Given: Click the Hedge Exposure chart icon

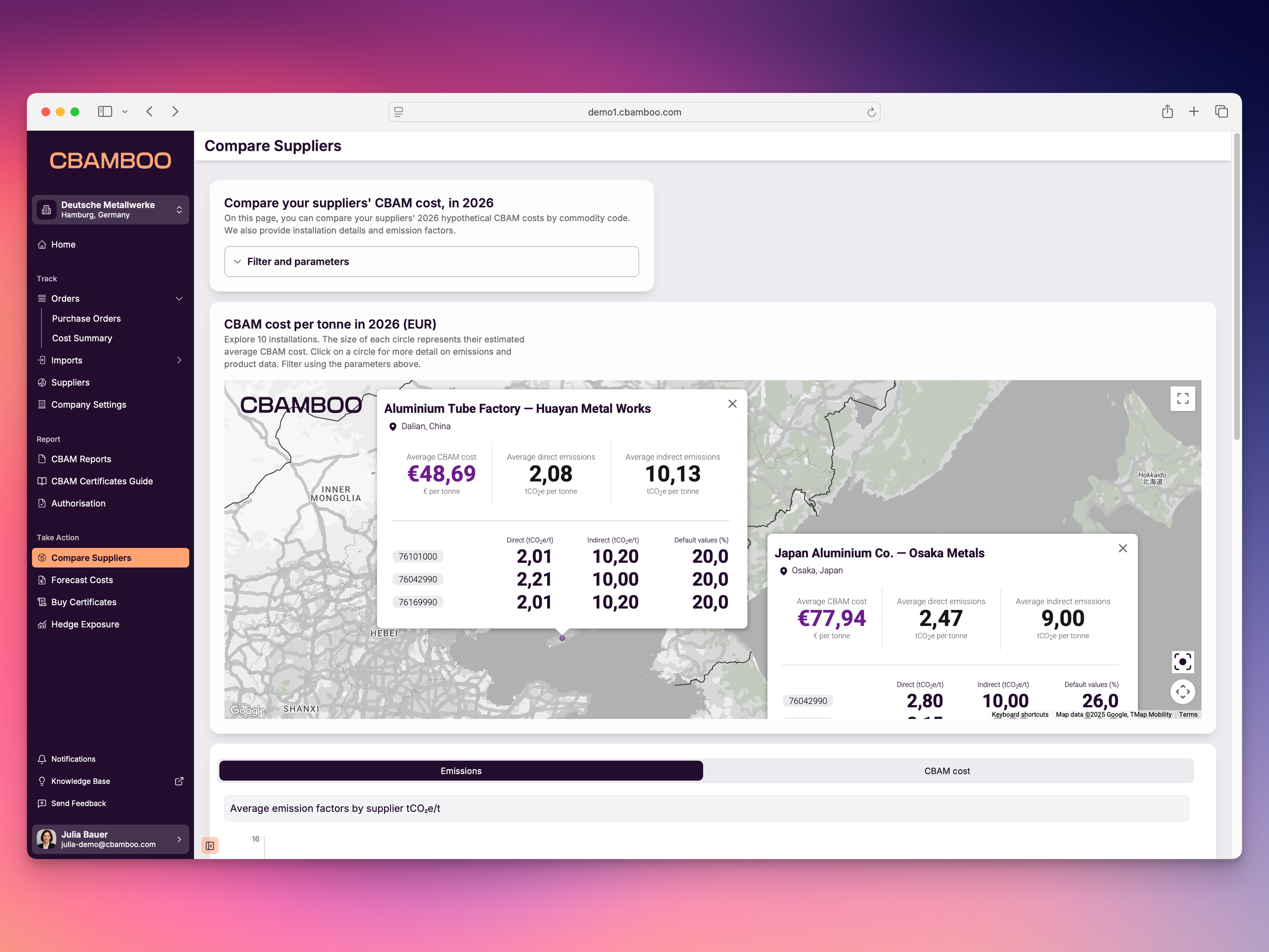Looking at the screenshot, I should tap(42, 624).
